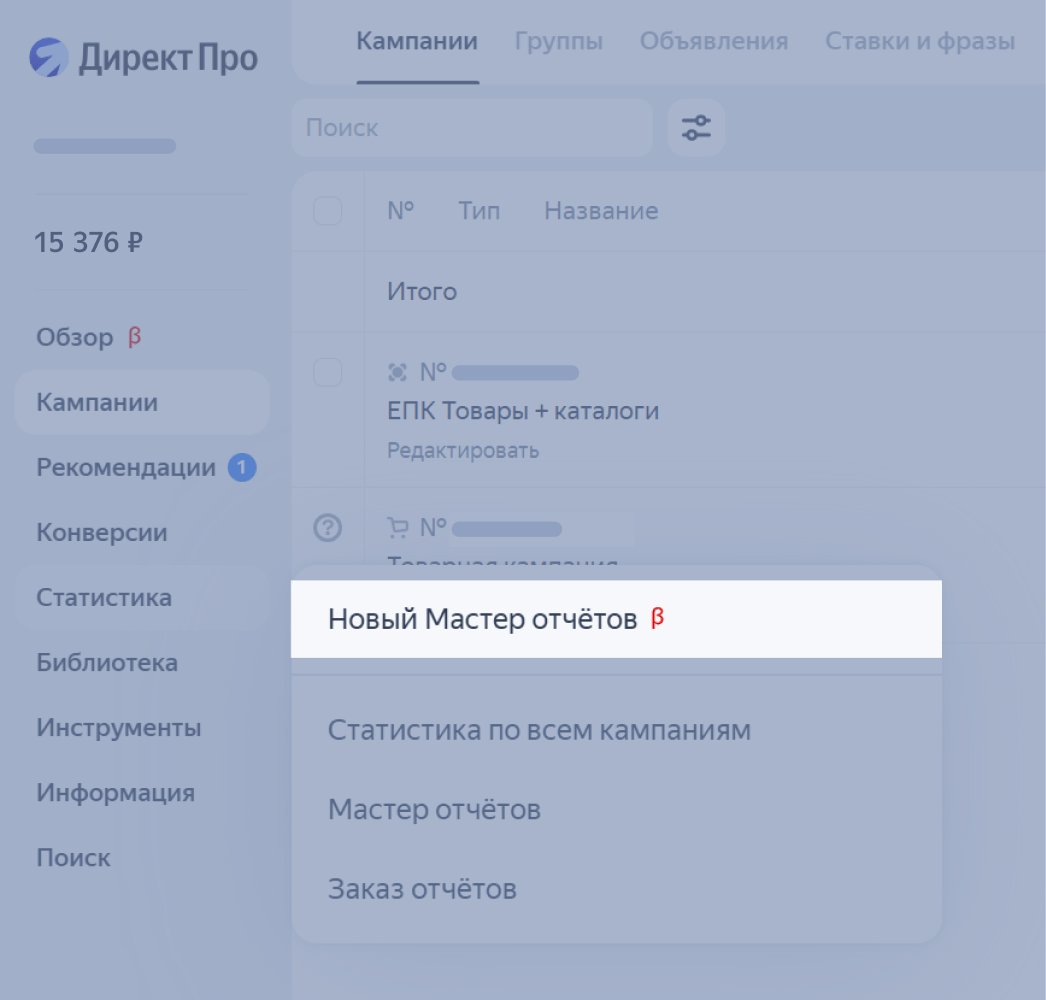The height and width of the screenshot is (1000, 1046).
Task: Toggle the select-all checkbox in table header
Action: click(x=328, y=211)
